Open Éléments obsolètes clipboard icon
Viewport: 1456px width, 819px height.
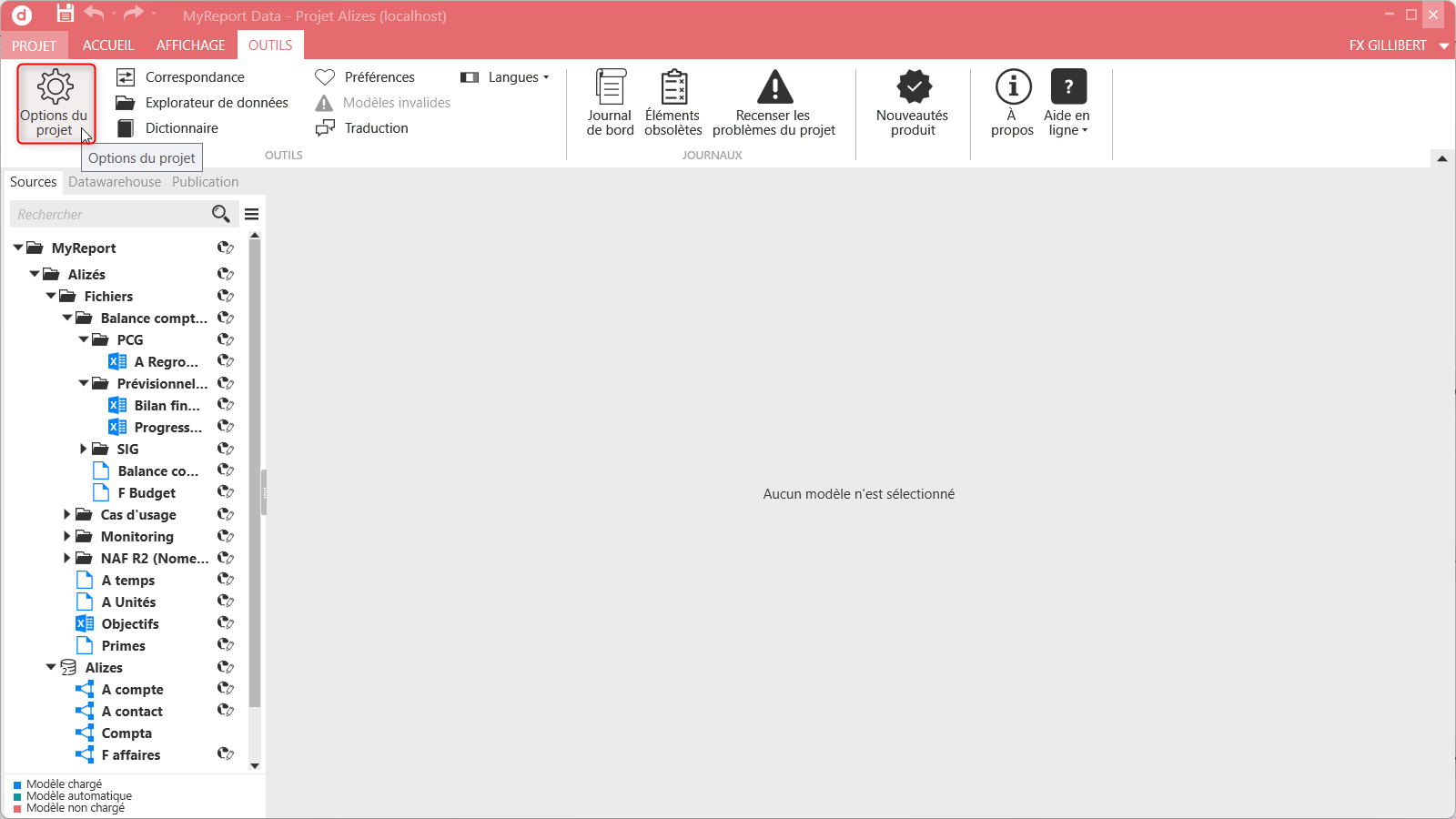[673, 87]
